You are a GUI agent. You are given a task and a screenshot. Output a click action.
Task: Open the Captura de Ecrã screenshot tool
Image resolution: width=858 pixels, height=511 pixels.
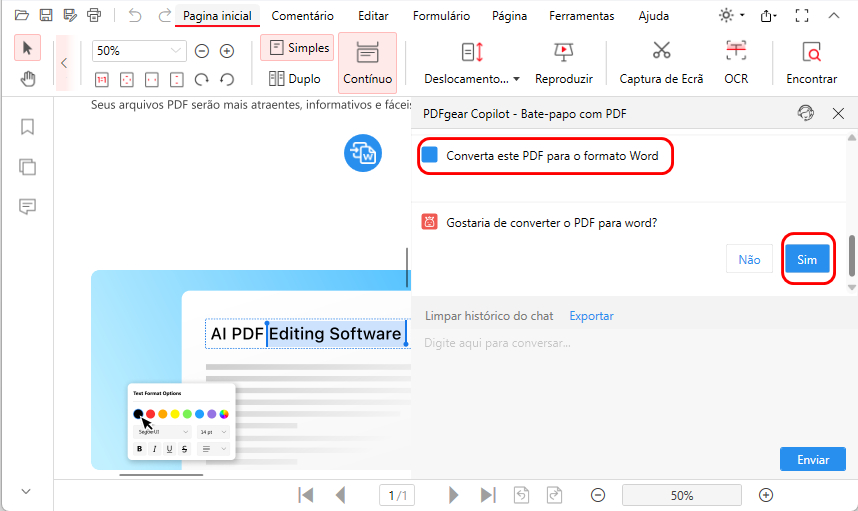(661, 62)
